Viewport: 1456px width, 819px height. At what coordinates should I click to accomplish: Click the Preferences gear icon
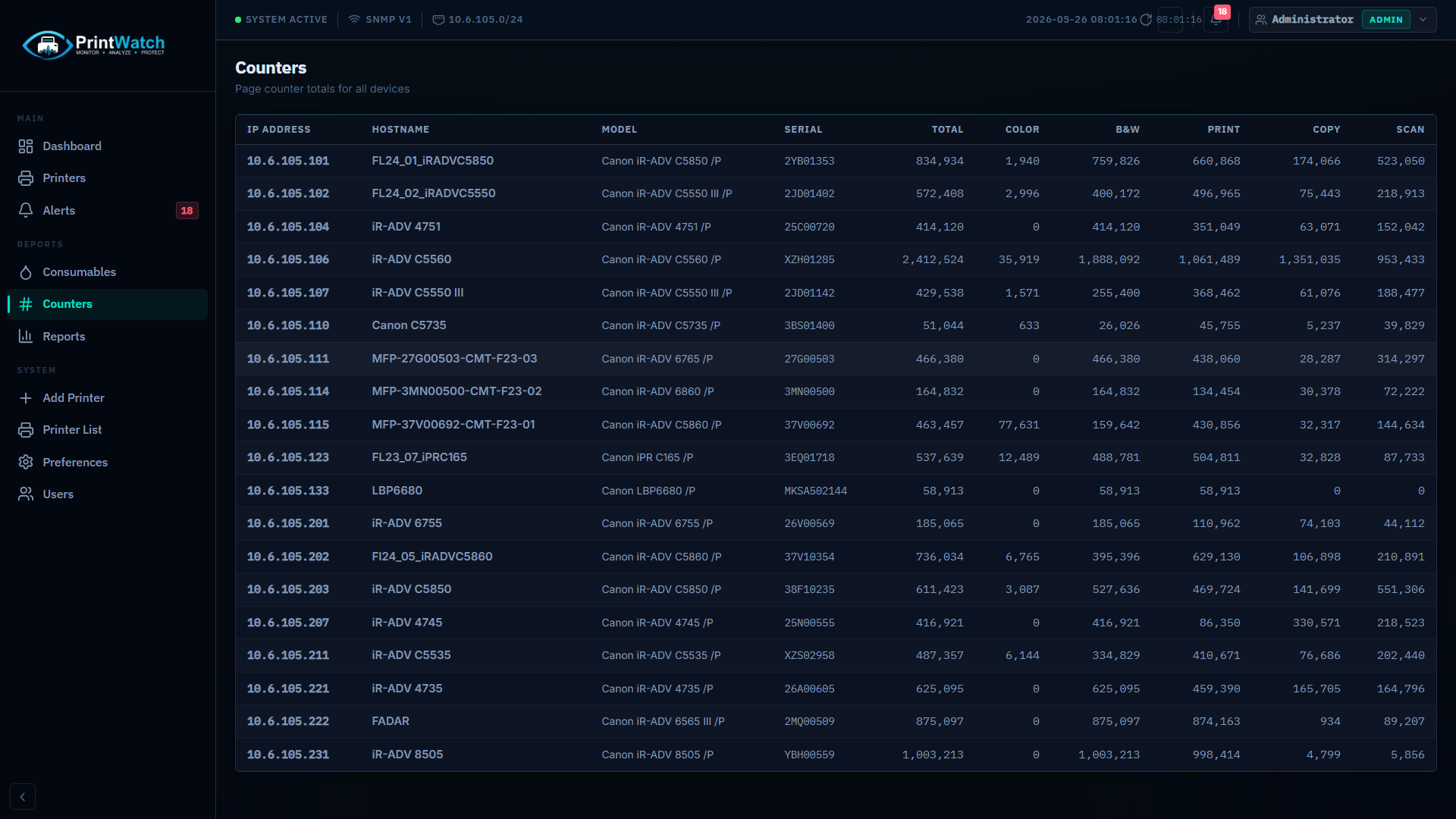[26, 463]
